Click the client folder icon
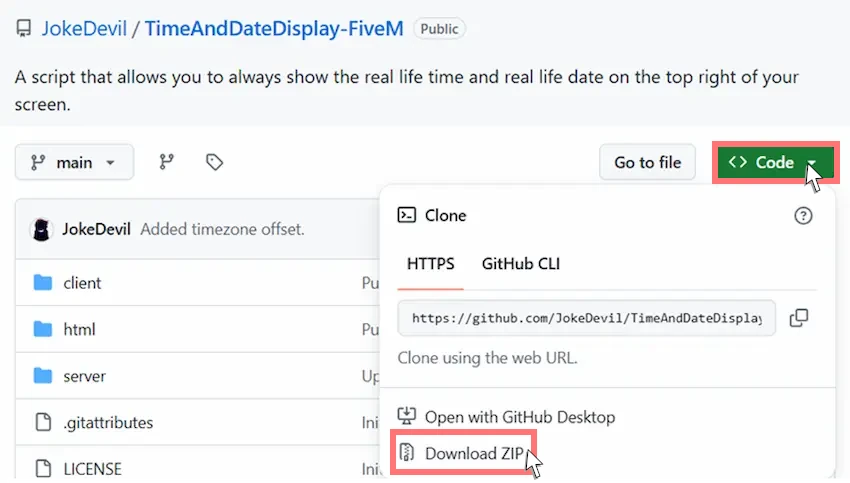The height and width of the screenshot is (483, 850). pyautogui.click(x=43, y=282)
